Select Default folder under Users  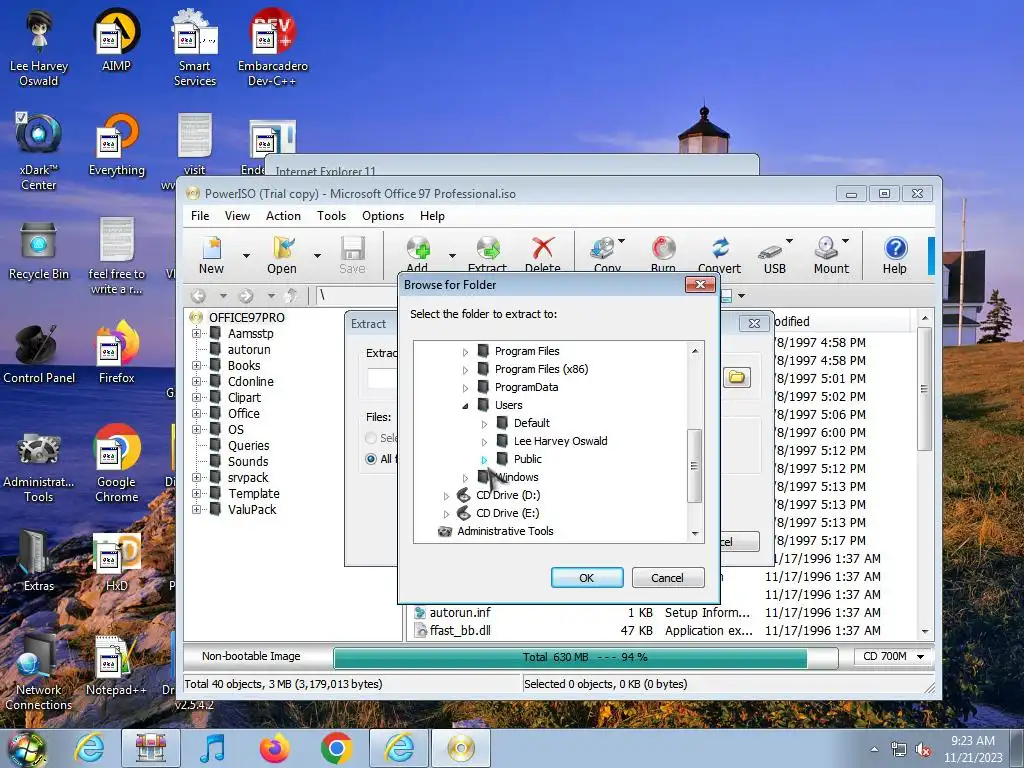tap(532, 423)
